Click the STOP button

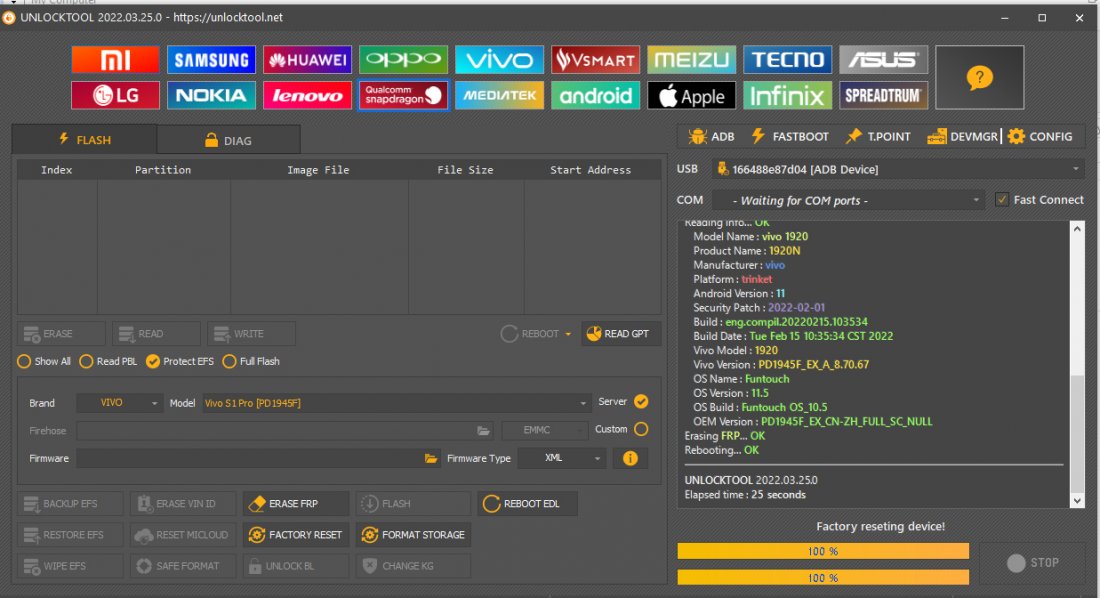pos(1033,563)
